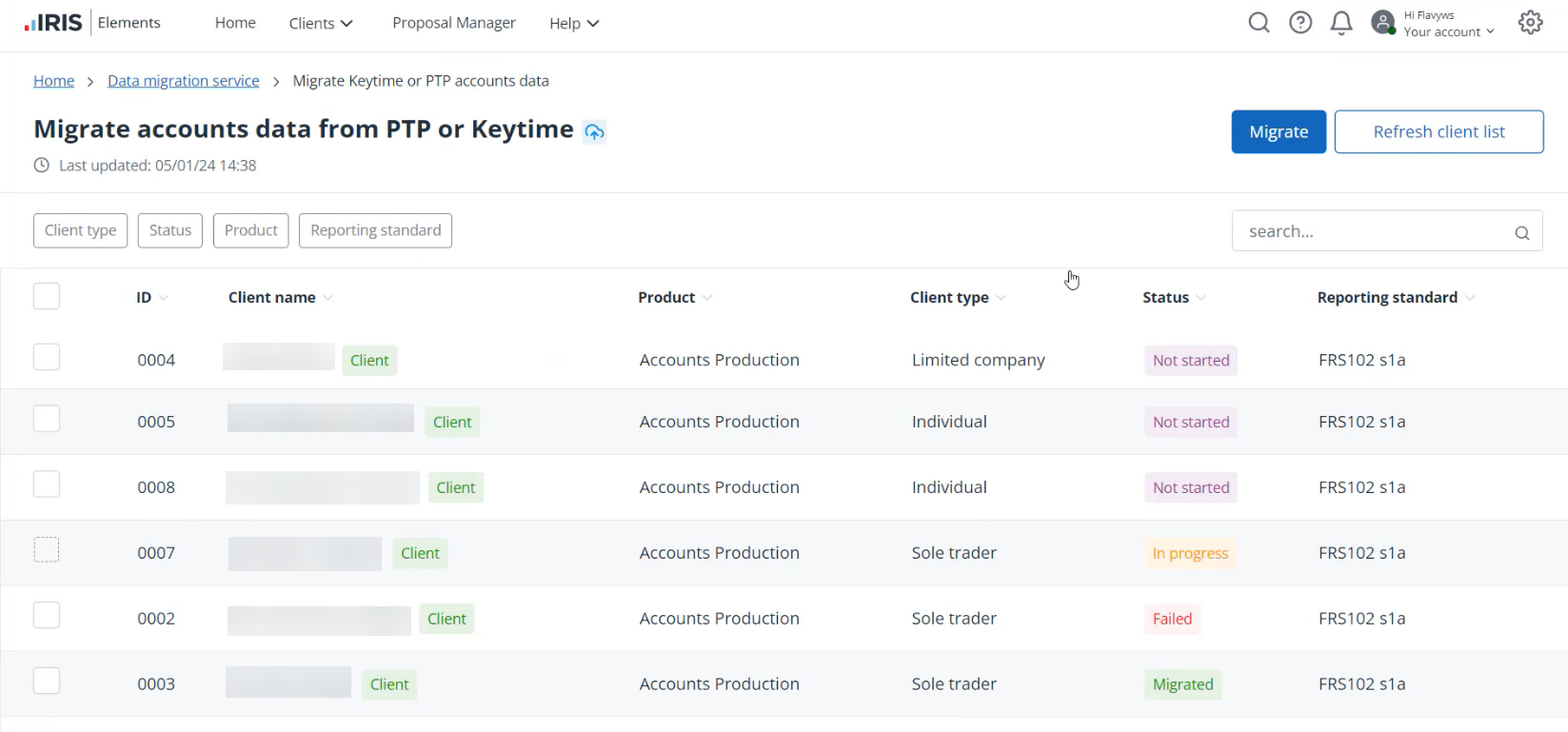Sort by the ID column arrow
Viewport: 1568px width, 732px height.
pos(164,298)
